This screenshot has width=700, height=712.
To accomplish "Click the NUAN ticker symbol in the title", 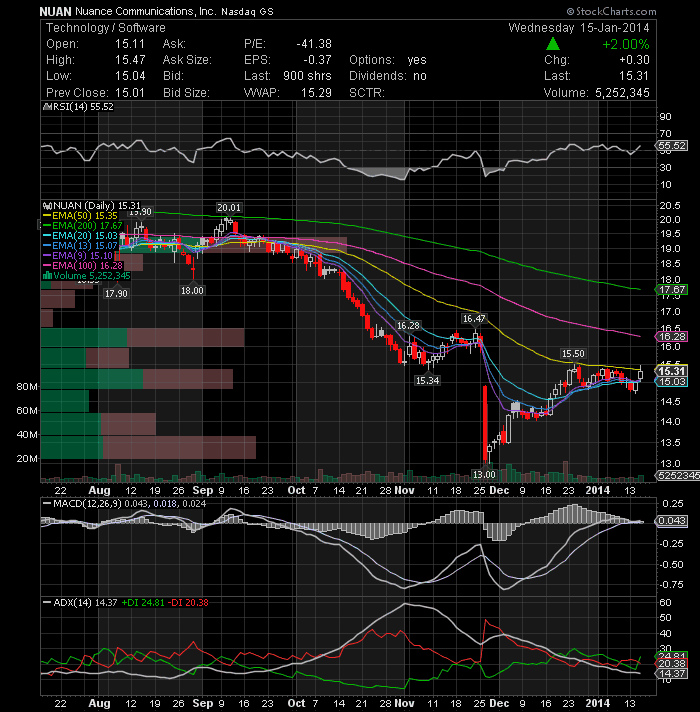I will tap(55, 11).
